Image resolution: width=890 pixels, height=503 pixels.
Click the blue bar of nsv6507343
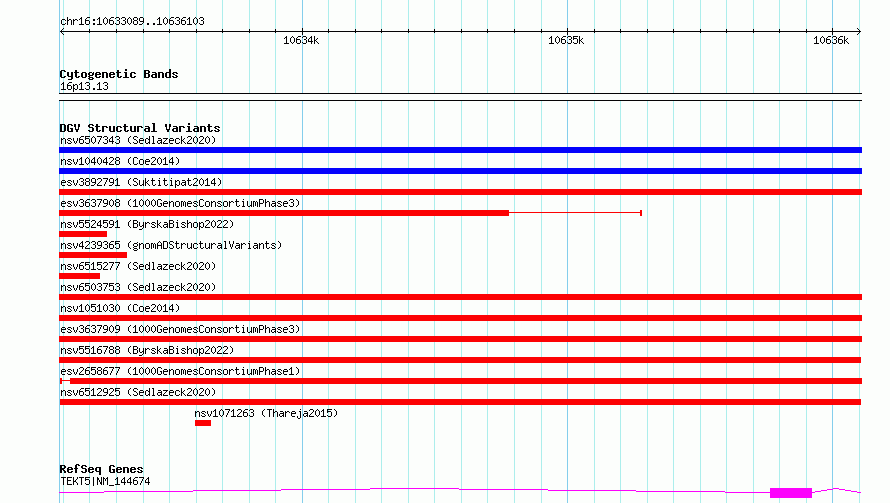point(460,150)
